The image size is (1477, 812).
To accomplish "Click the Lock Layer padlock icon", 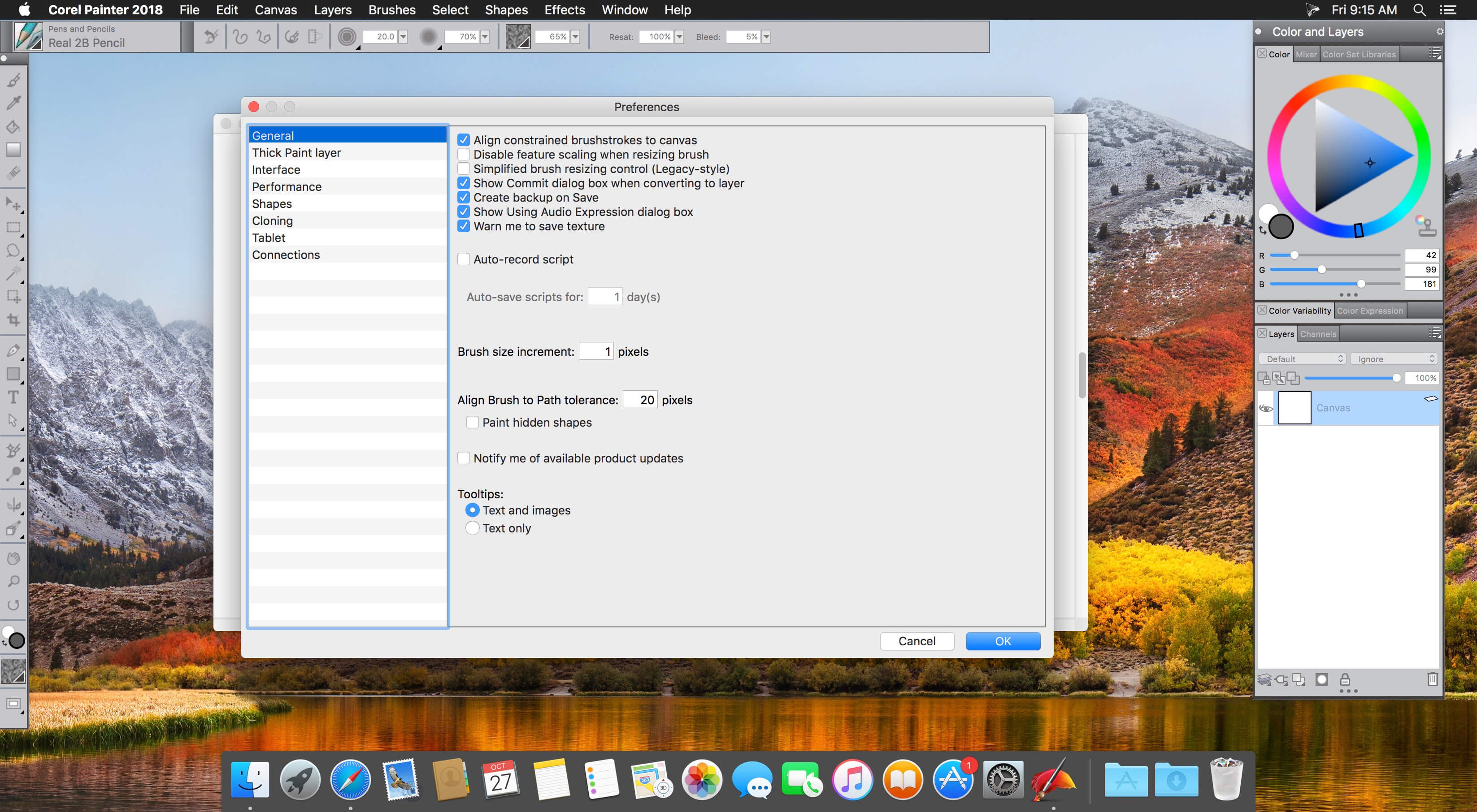I will 1345,680.
